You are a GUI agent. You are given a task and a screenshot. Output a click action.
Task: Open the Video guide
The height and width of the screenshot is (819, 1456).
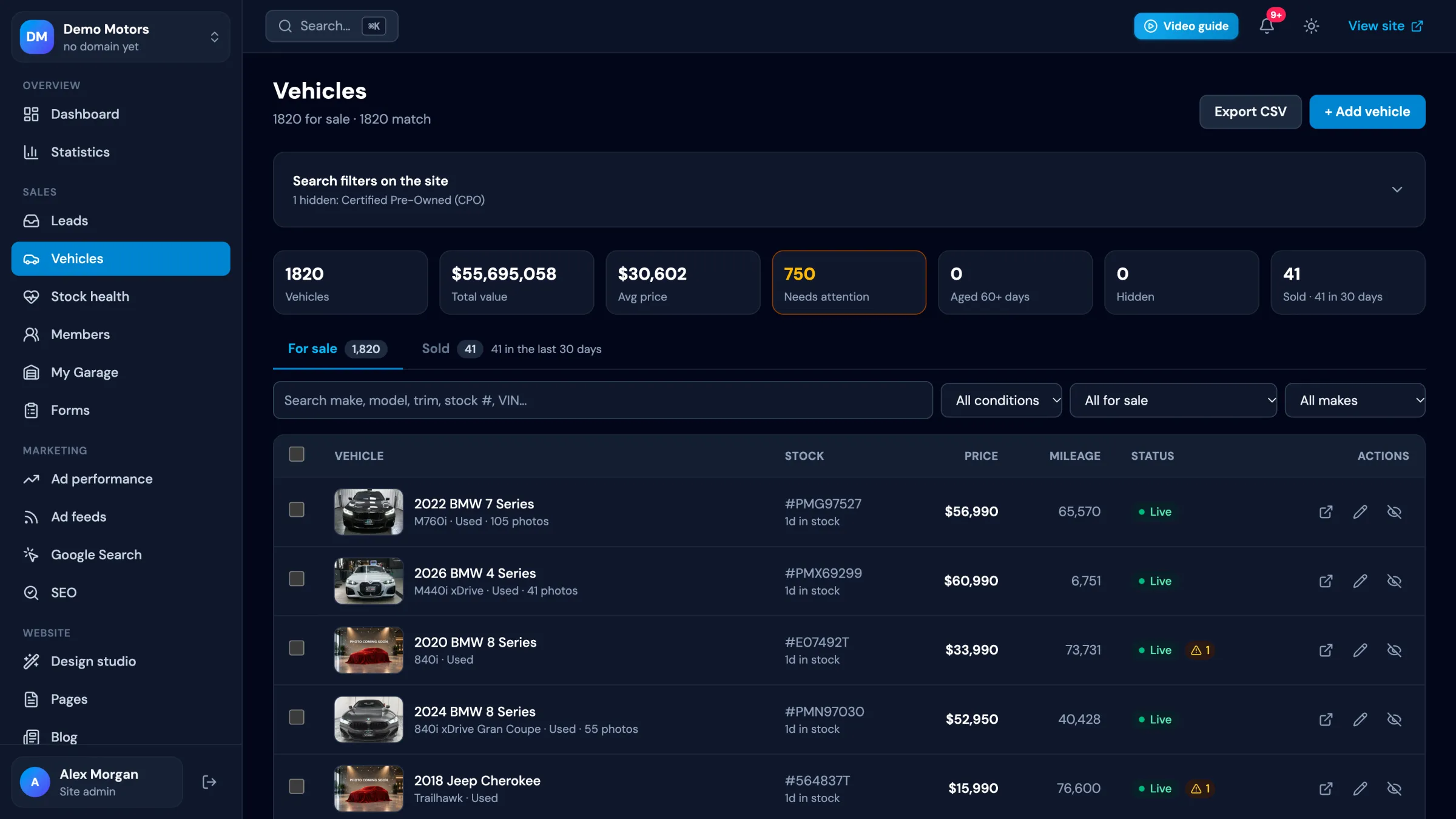[1186, 26]
